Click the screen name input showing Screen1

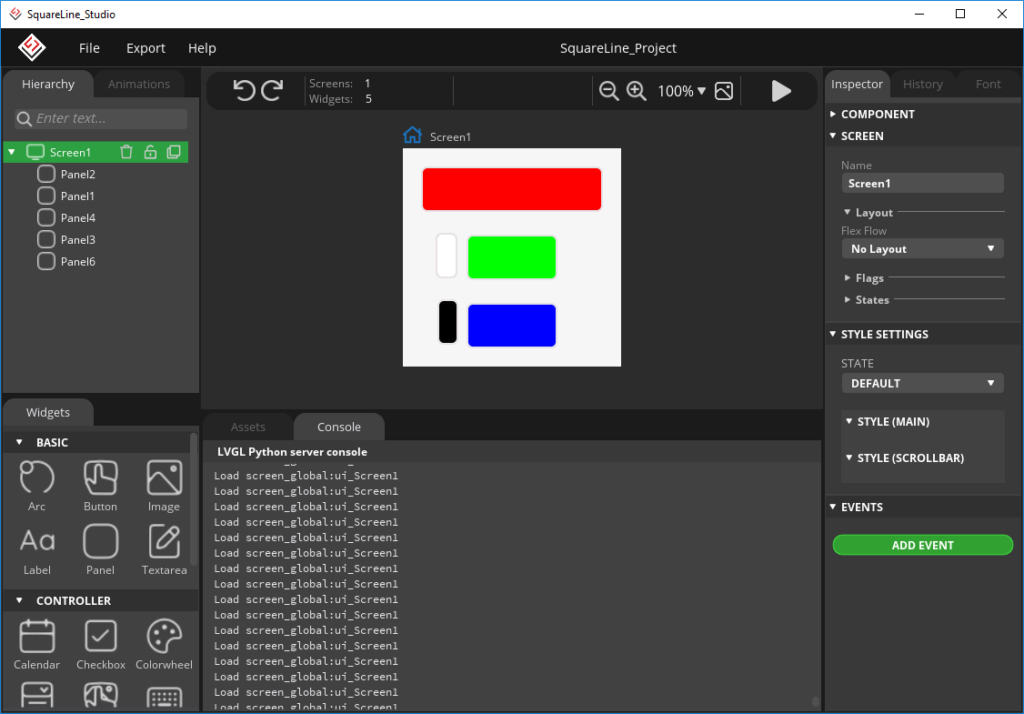(921, 182)
